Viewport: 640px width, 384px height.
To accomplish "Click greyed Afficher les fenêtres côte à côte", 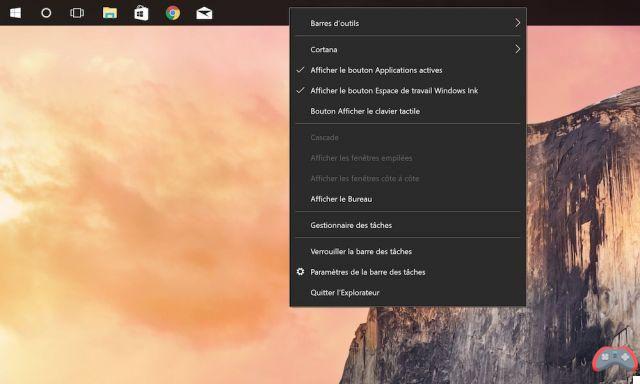I will tap(408, 178).
